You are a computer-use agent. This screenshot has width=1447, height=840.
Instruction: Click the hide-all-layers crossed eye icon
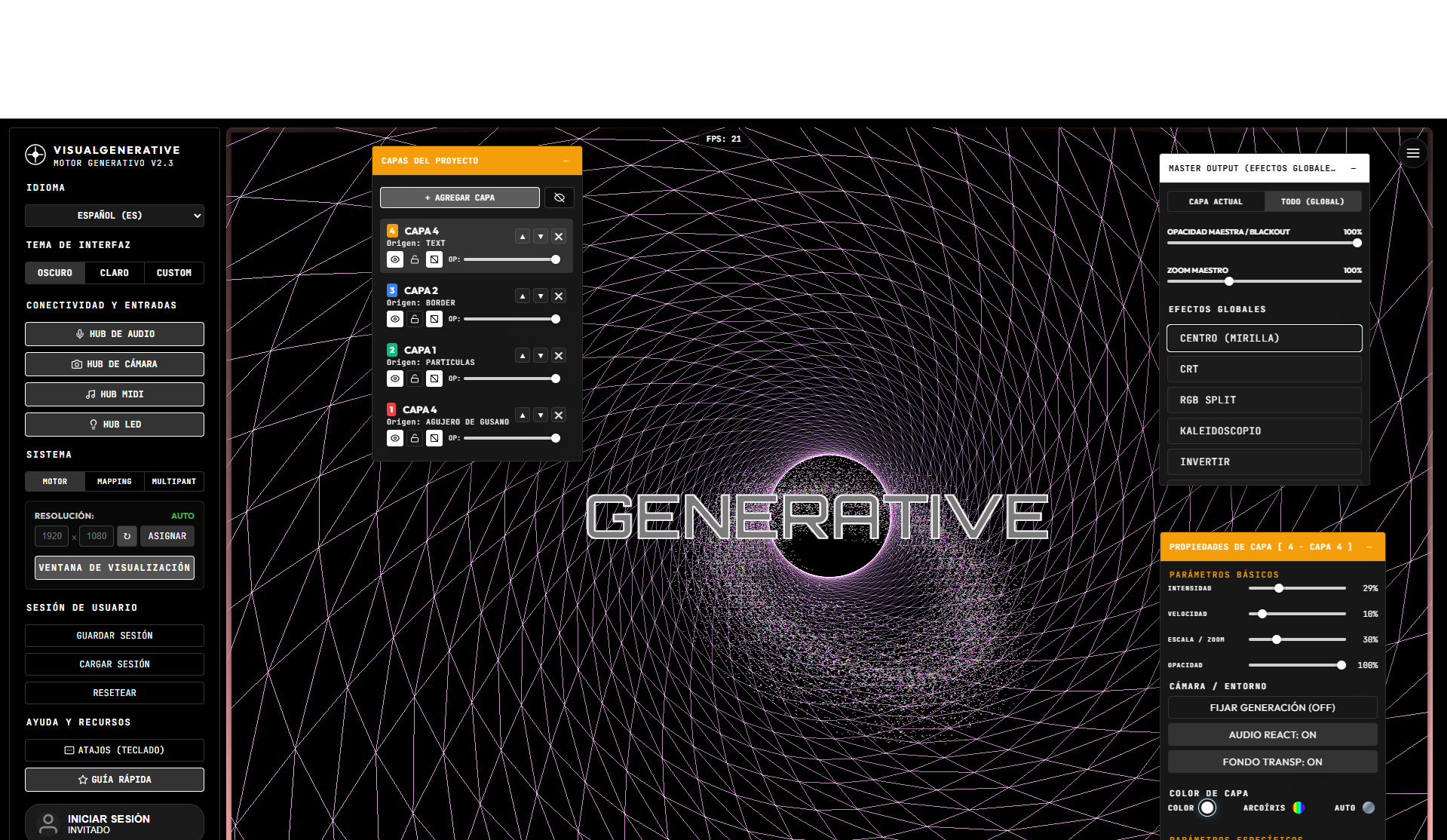coord(559,198)
